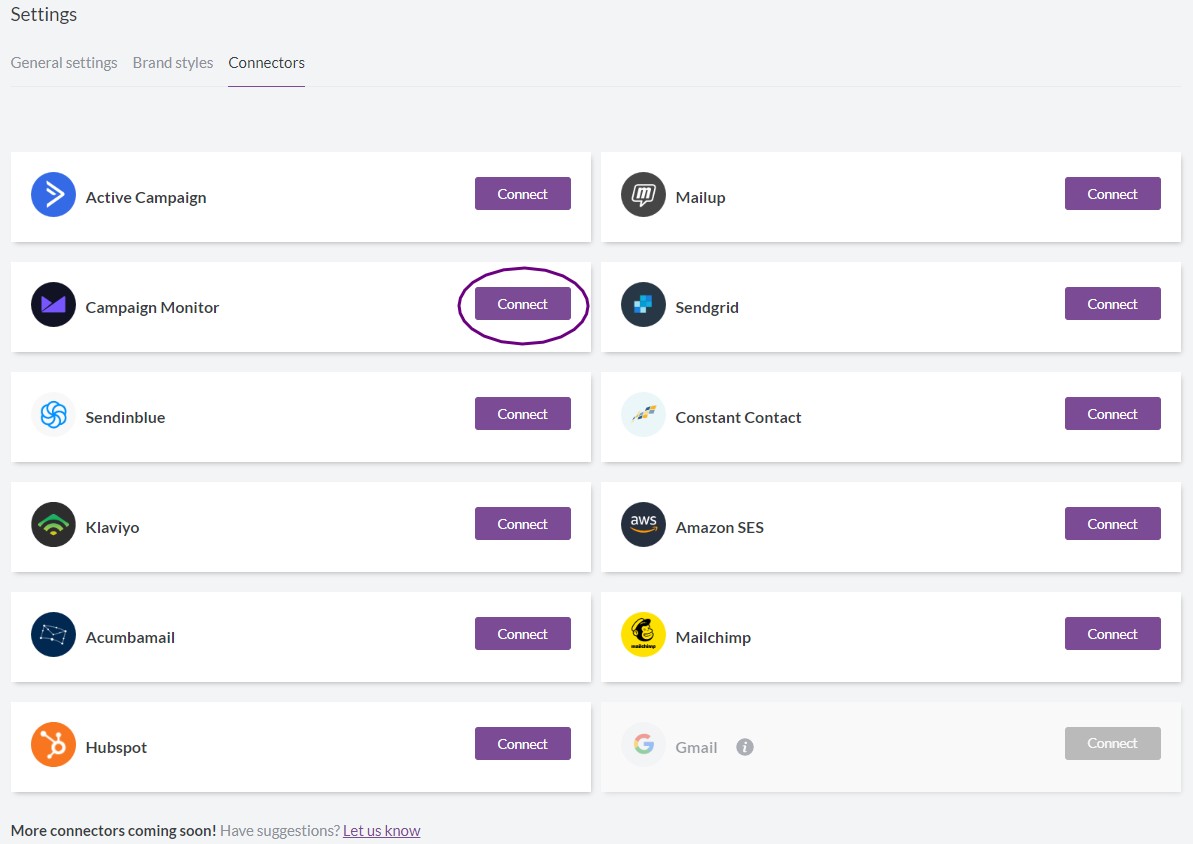Click the "Sendgrid" connector name
This screenshot has width=1193, height=844.
707,307
